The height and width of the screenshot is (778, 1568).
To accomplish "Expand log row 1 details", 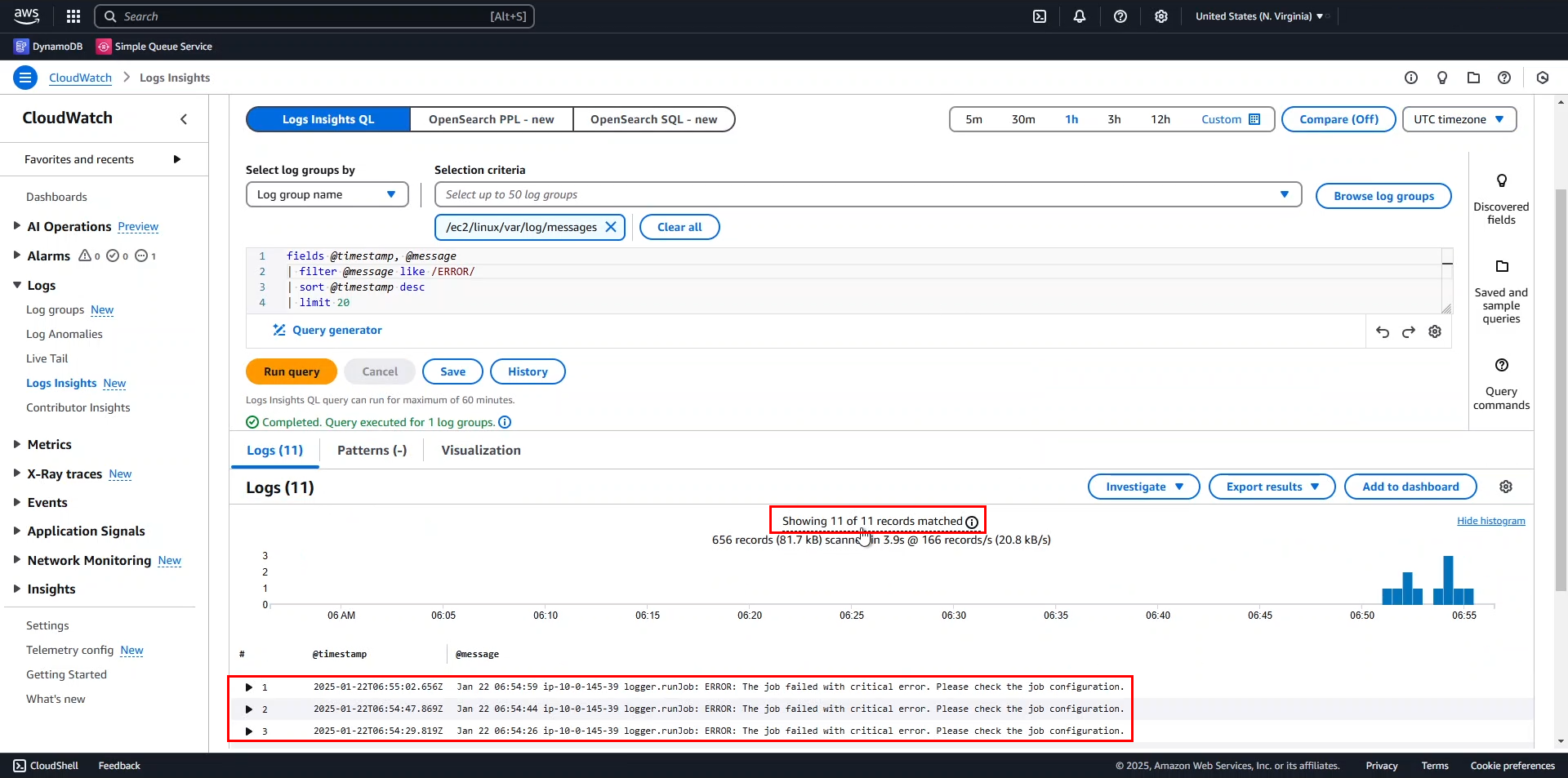I will pos(249,687).
